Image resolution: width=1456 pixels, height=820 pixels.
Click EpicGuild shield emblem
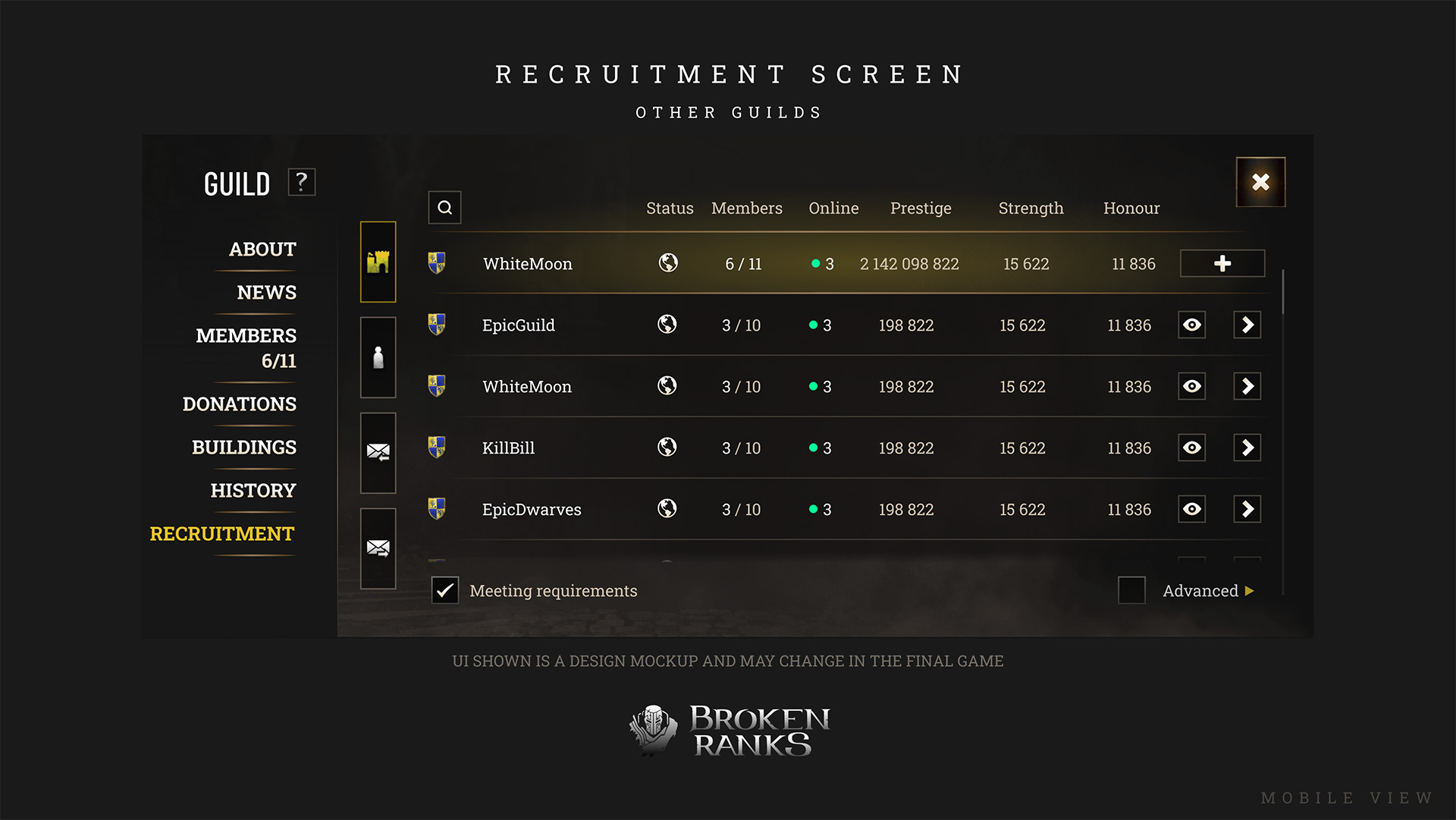(x=436, y=325)
